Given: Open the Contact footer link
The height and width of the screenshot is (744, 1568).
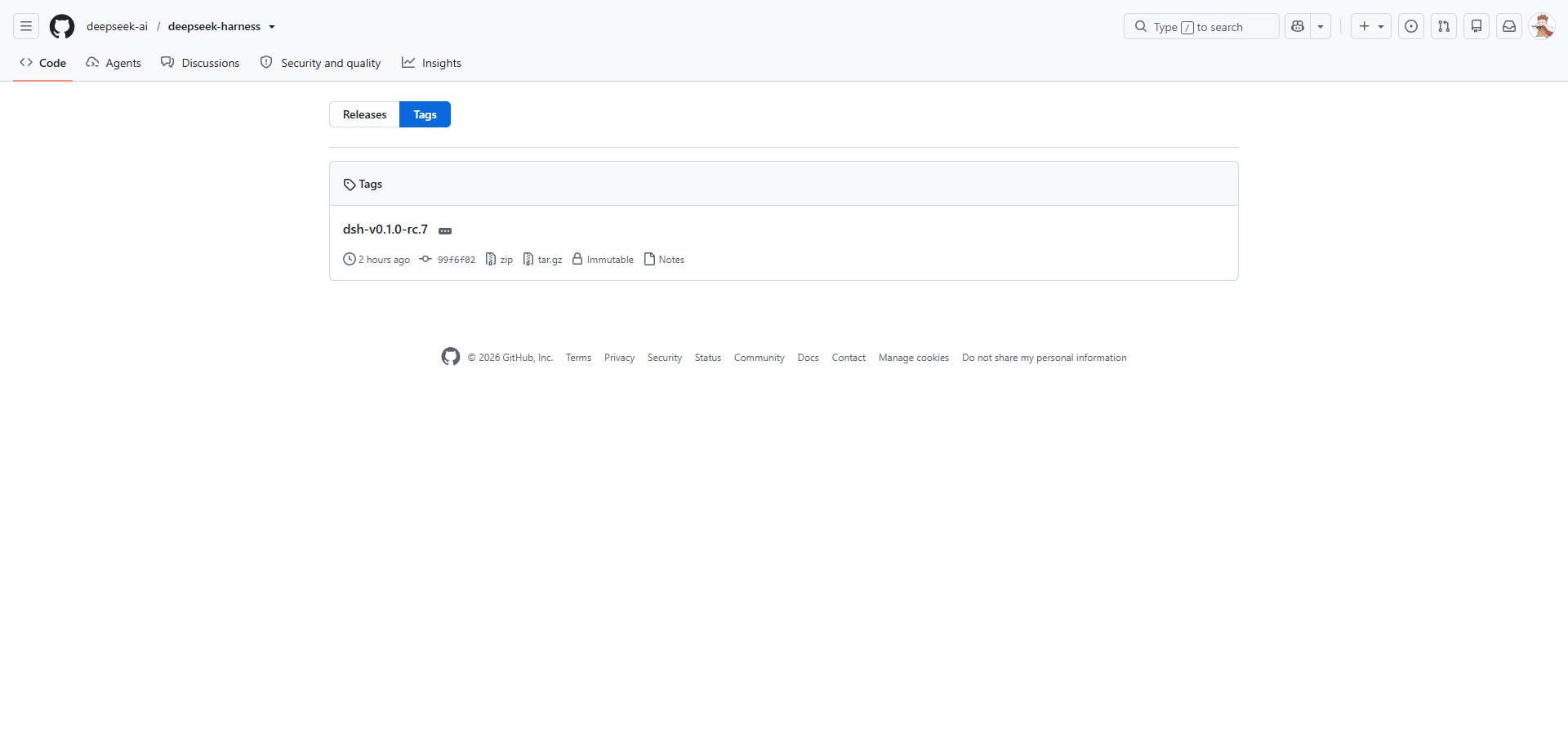Looking at the screenshot, I should (849, 358).
